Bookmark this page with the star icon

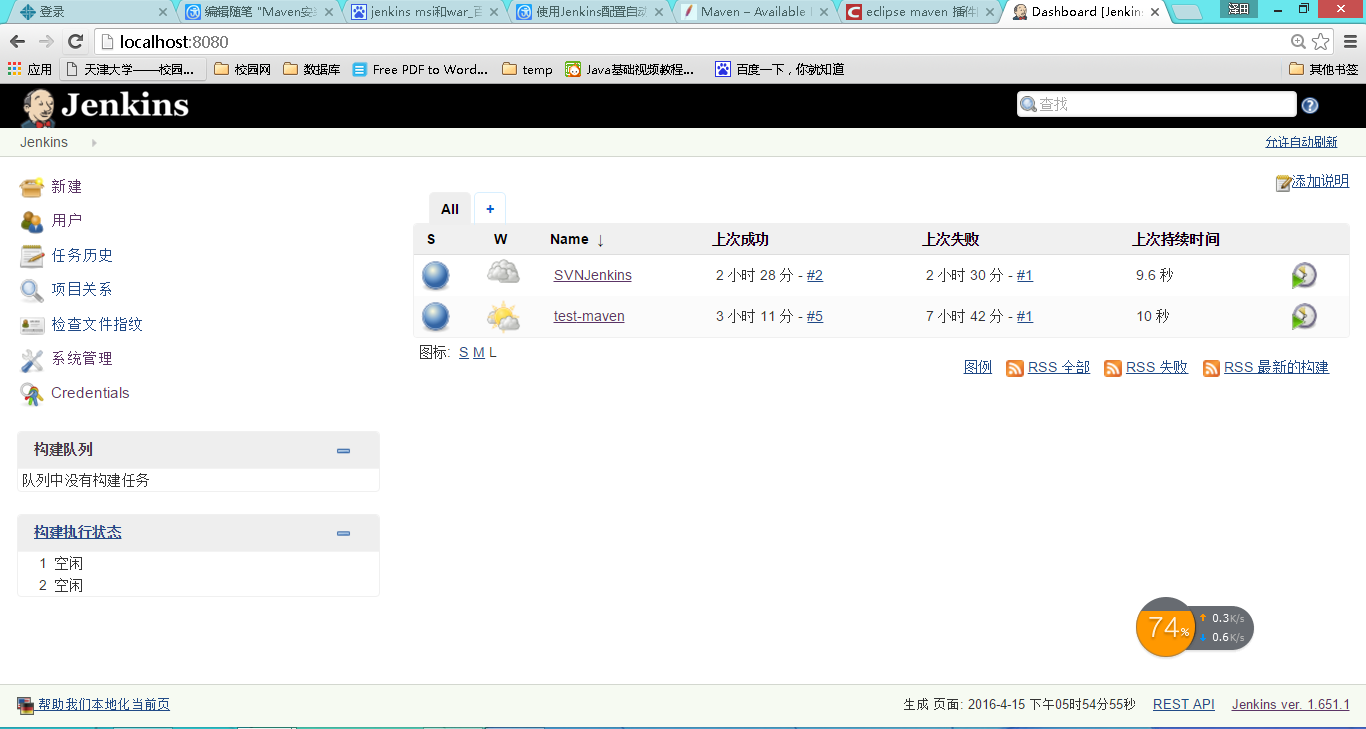(x=1321, y=41)
